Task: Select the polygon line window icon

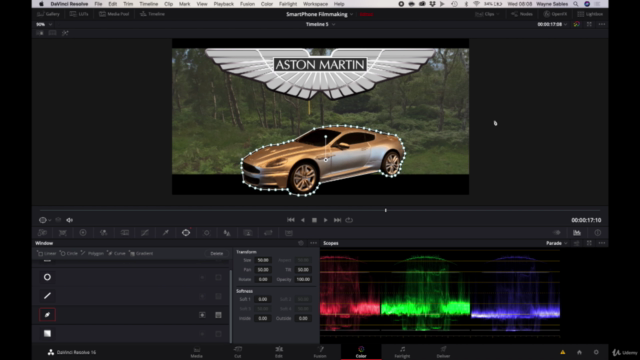Action: click(x=47, y=296)
